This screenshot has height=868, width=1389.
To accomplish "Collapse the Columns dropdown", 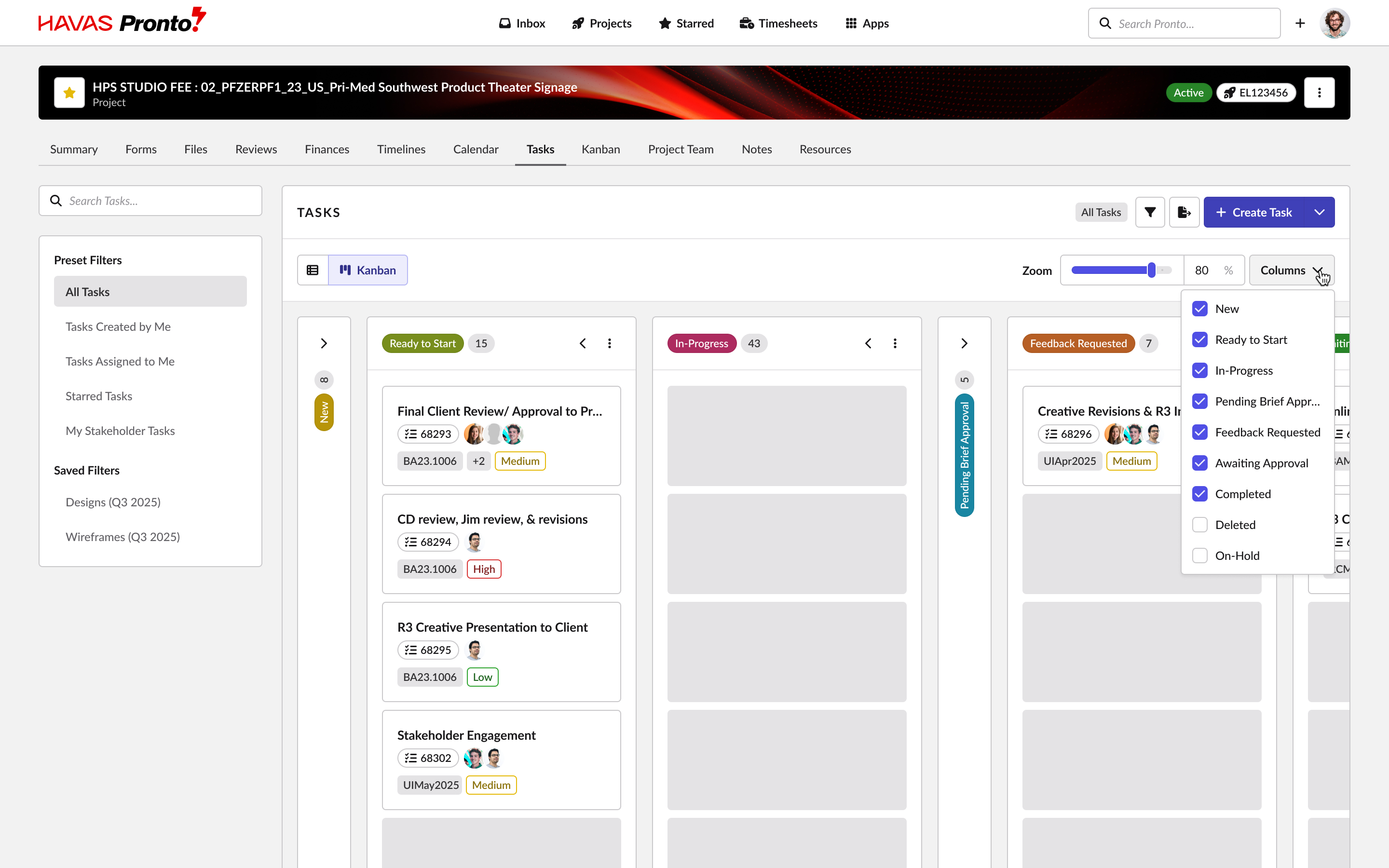I will [x=1292, y=270].
